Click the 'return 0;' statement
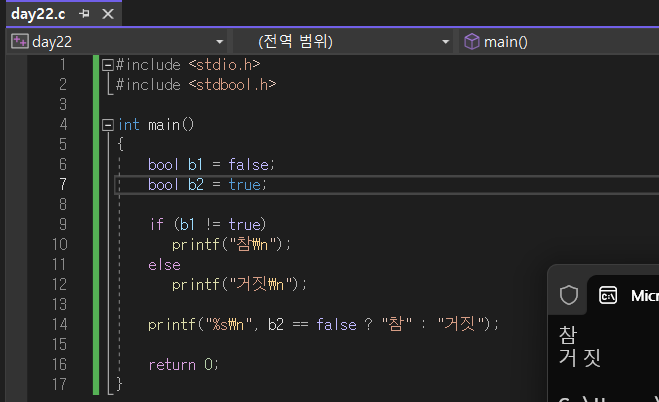The height and width of the screenshot is (402, 659). pos(184,364)
